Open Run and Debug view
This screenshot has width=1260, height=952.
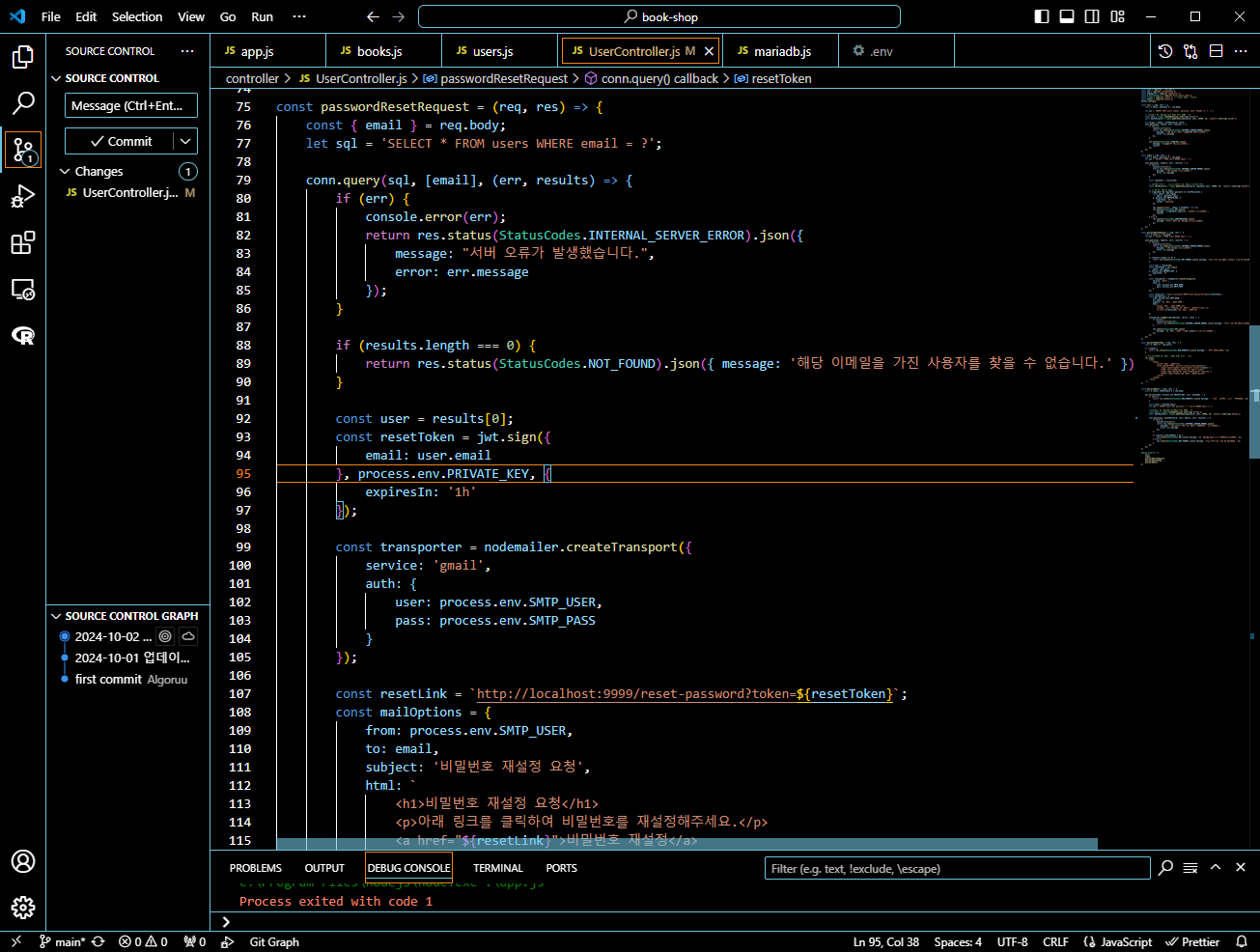(23, 197)
